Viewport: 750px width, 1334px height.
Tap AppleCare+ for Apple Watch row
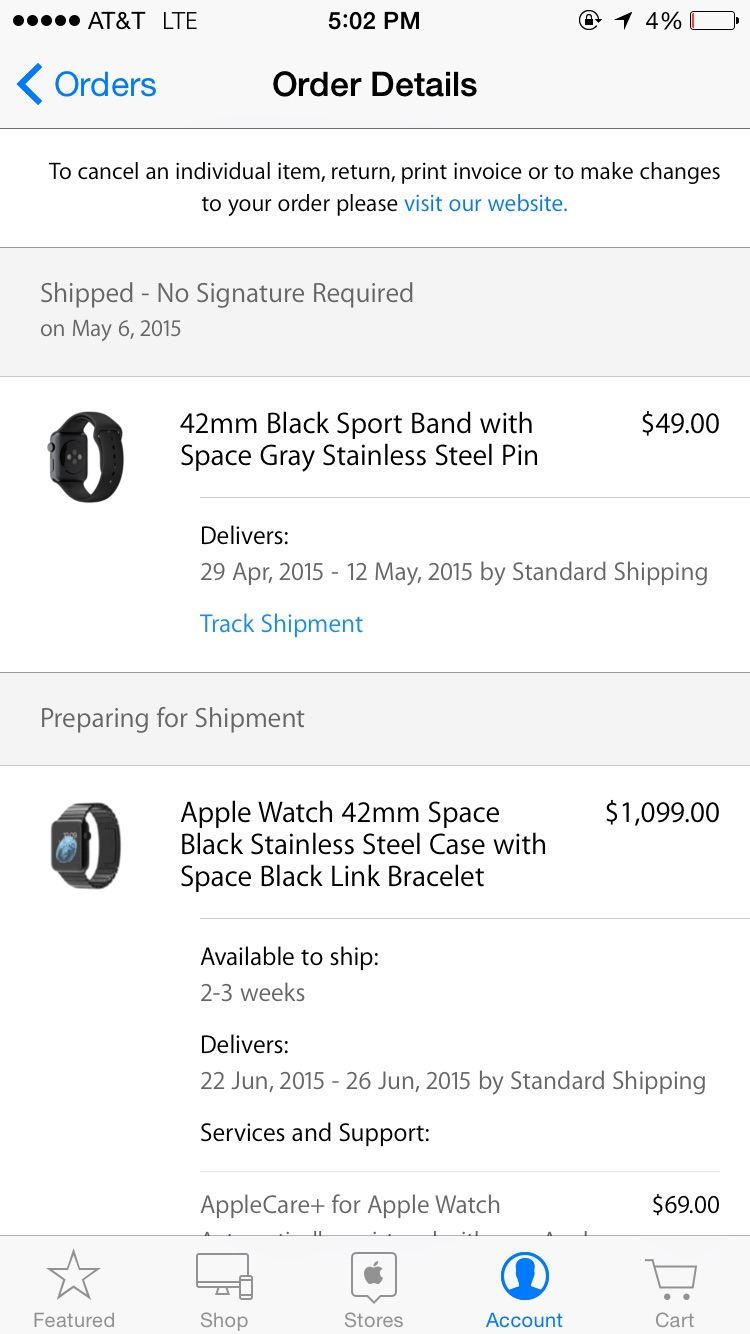click(x=350, y=1205)
